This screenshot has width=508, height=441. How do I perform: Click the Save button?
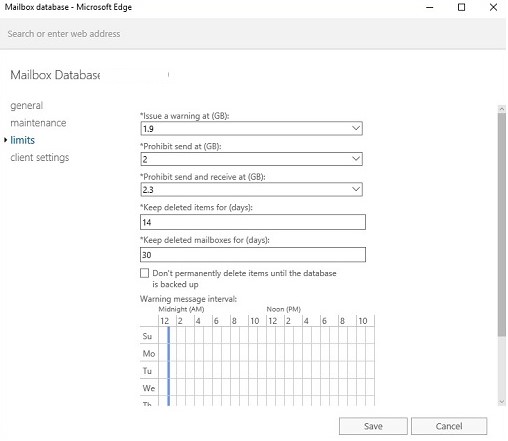click(373, 426)
